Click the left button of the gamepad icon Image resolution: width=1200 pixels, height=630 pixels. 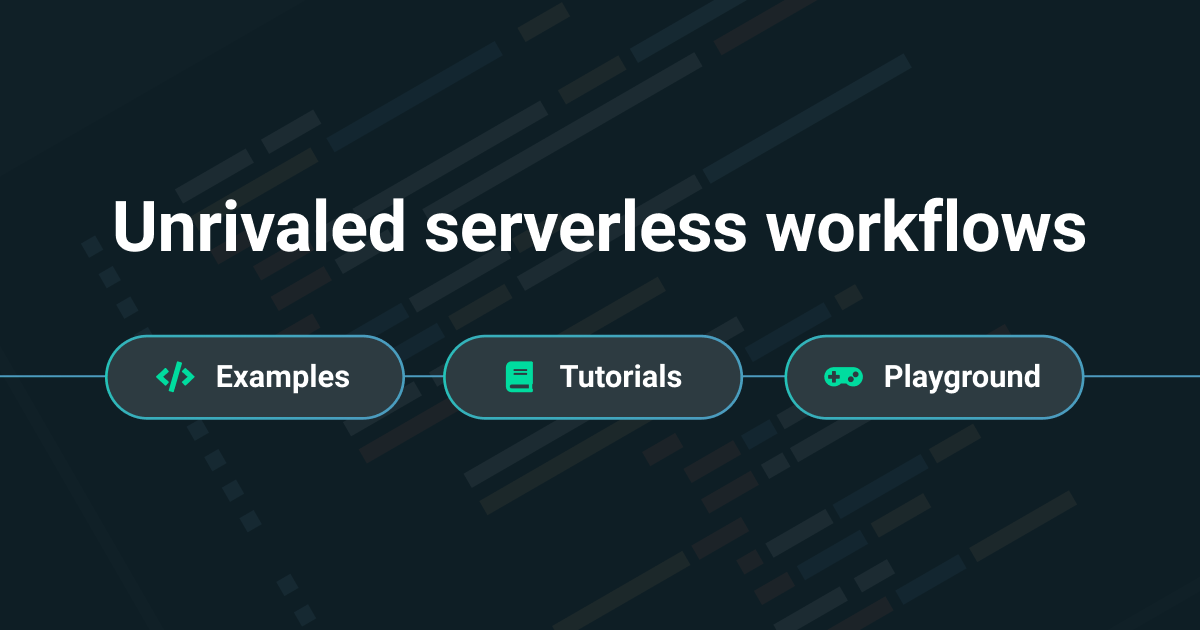click(836, 377)
